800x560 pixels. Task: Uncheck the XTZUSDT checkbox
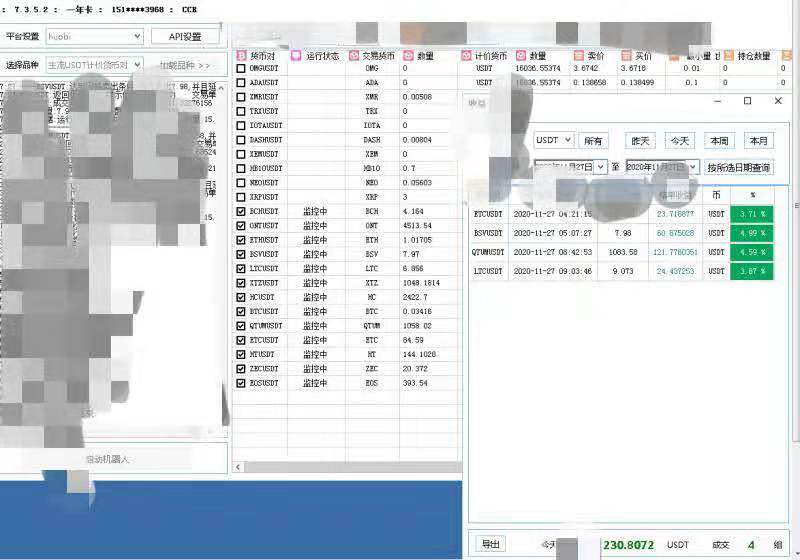click(241, 283)
